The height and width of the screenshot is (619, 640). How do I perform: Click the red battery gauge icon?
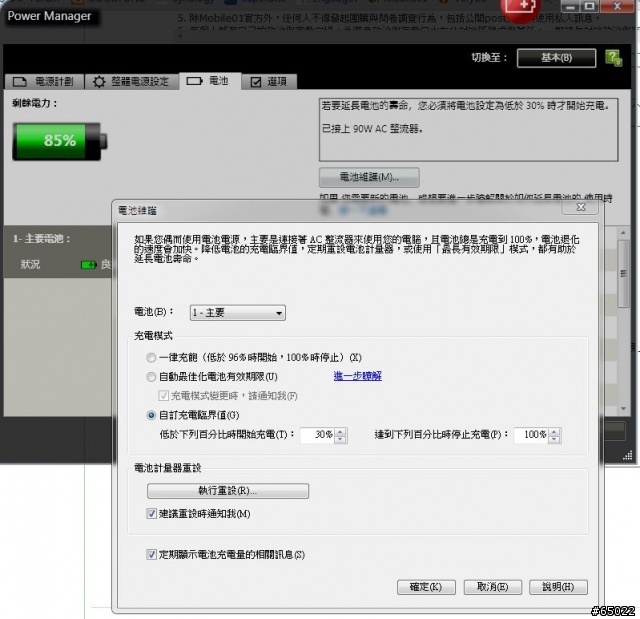coord(521,9)
